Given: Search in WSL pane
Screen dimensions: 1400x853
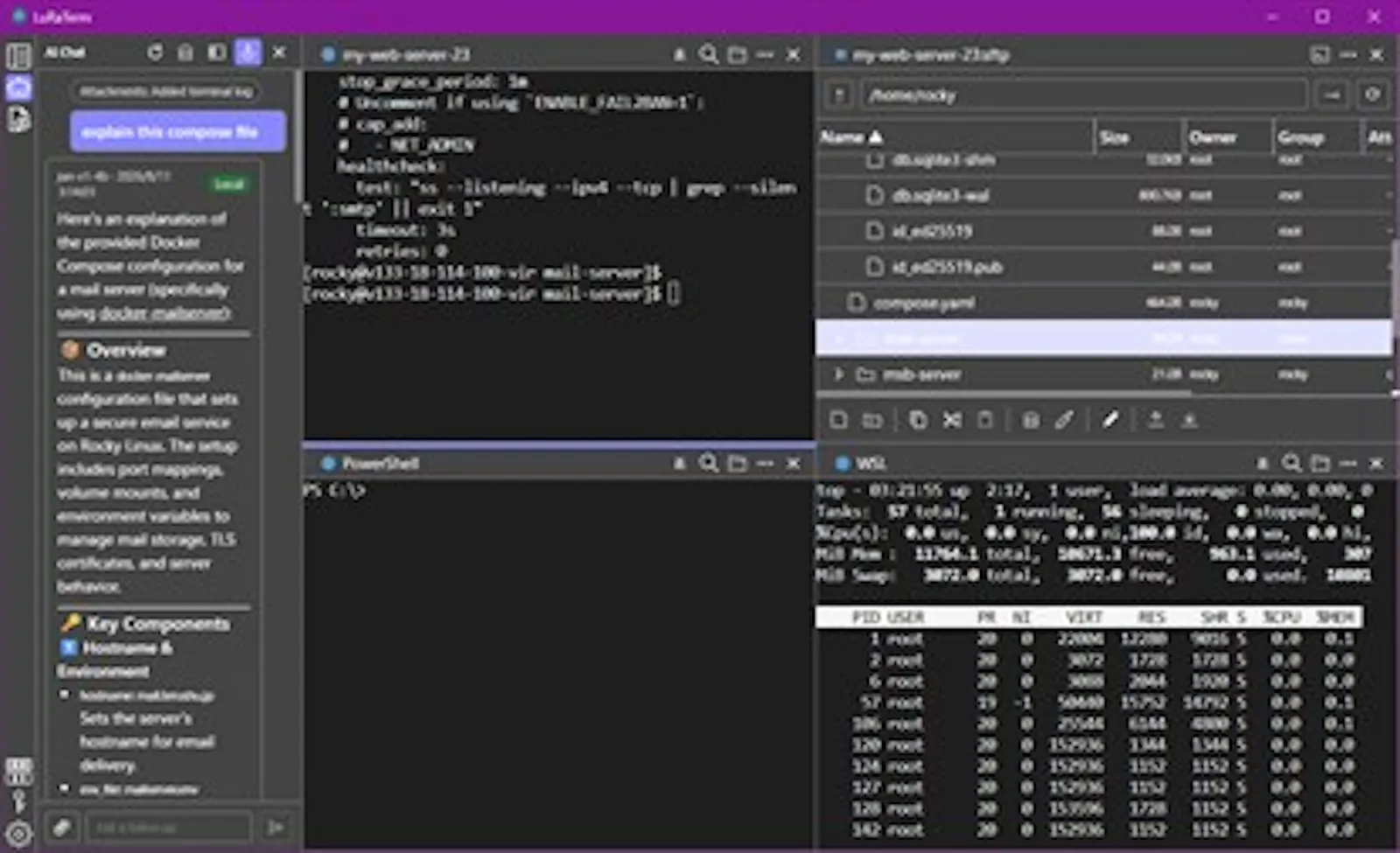Looking at the screenshot, I should [x=1291, y=463].
